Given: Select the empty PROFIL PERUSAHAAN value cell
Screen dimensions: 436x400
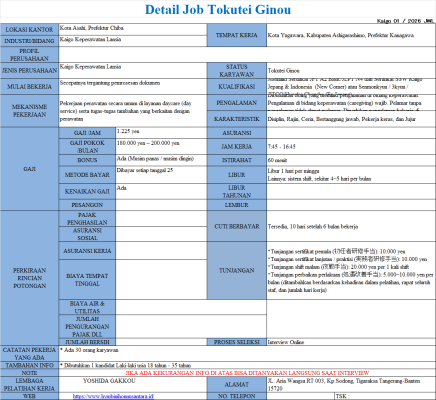Looking at the screenshot, I should click(247, 55).
